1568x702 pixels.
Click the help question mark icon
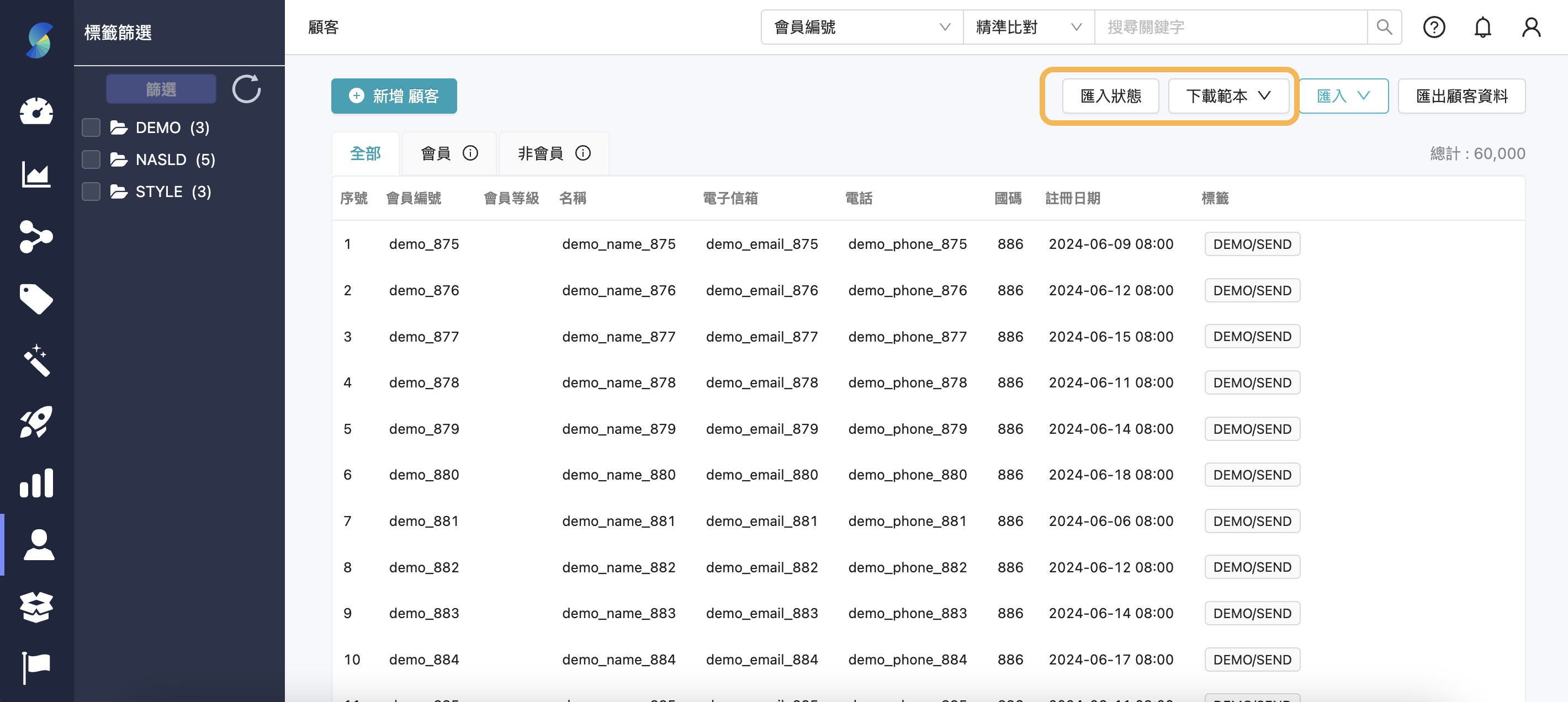(x=1434, y=26)
